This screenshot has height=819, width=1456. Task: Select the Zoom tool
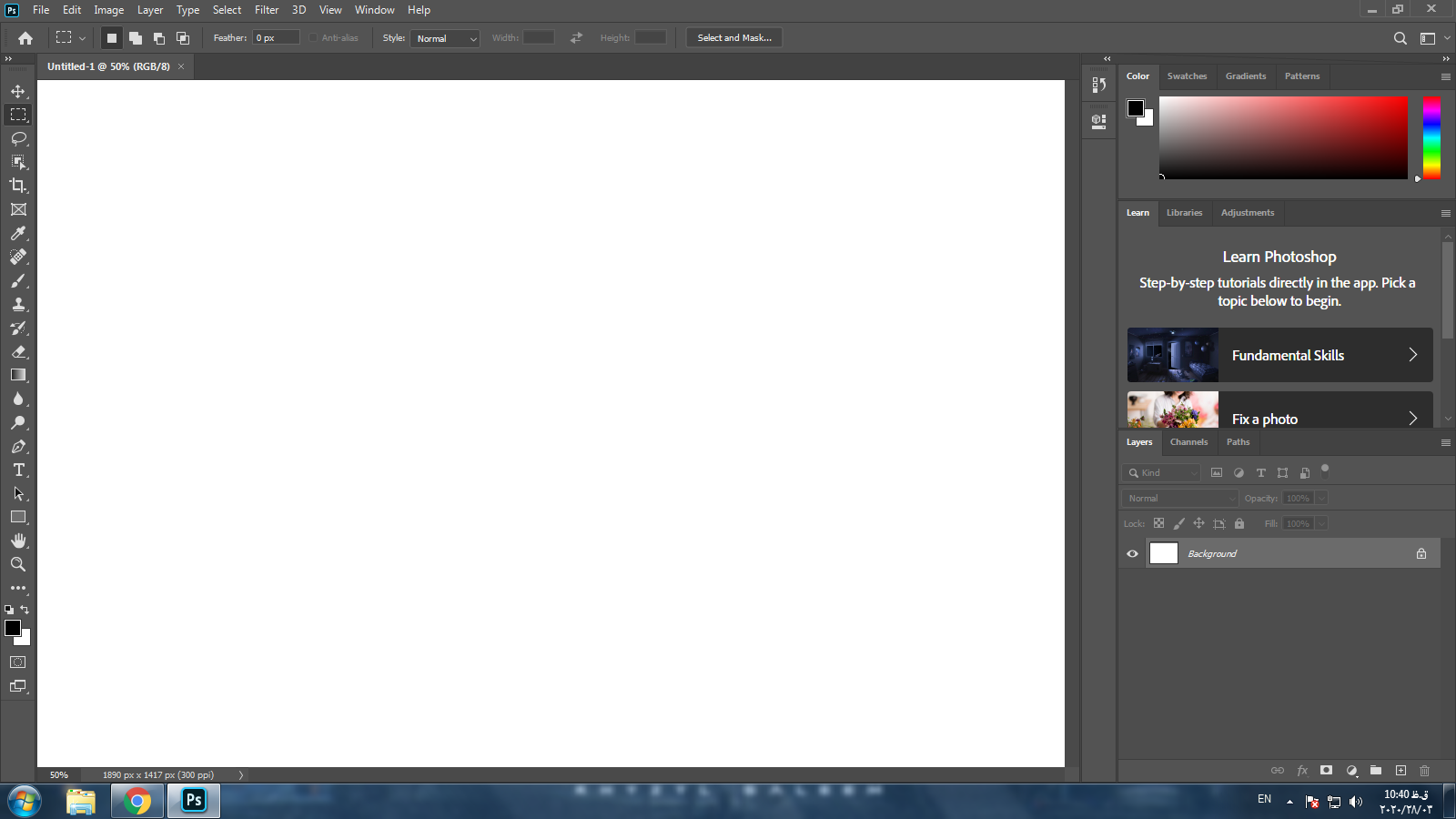tap(18, 564)
